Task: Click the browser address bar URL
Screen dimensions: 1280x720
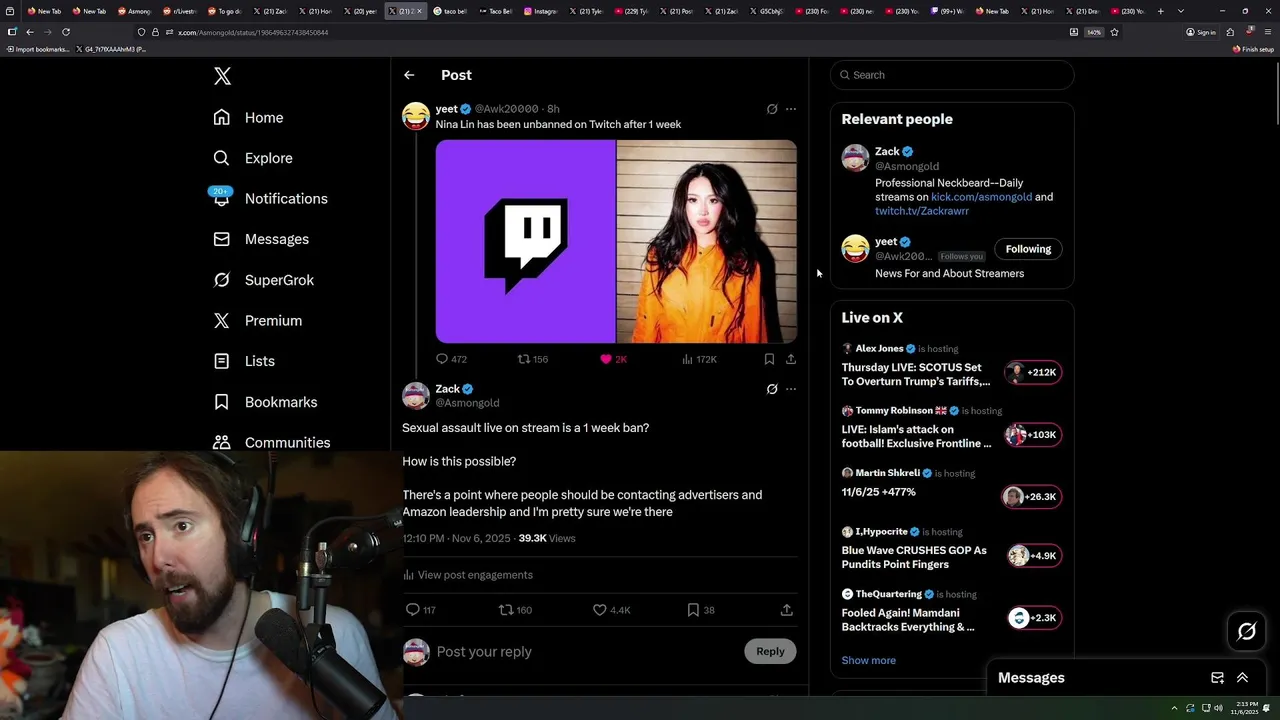Action: [253, 33]
